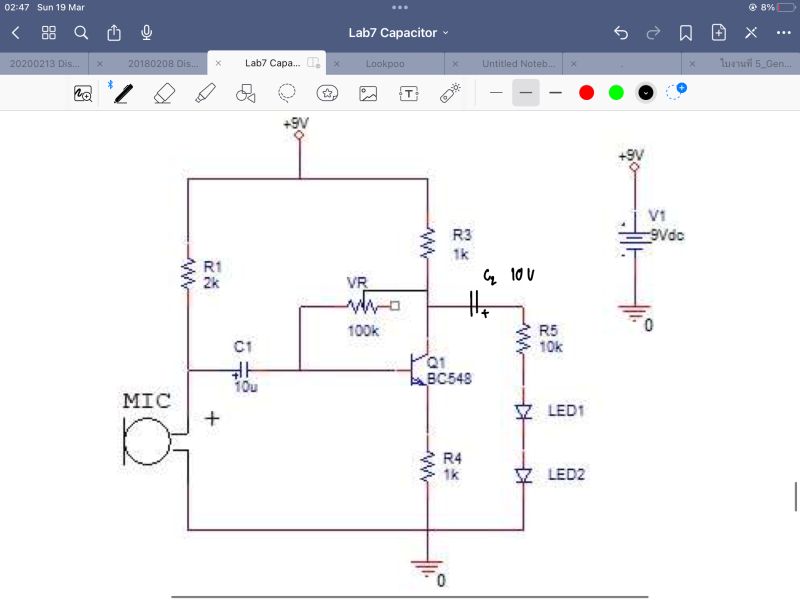Select the thin stroke thickness
The image size is (800, 600).
(496, 93)
